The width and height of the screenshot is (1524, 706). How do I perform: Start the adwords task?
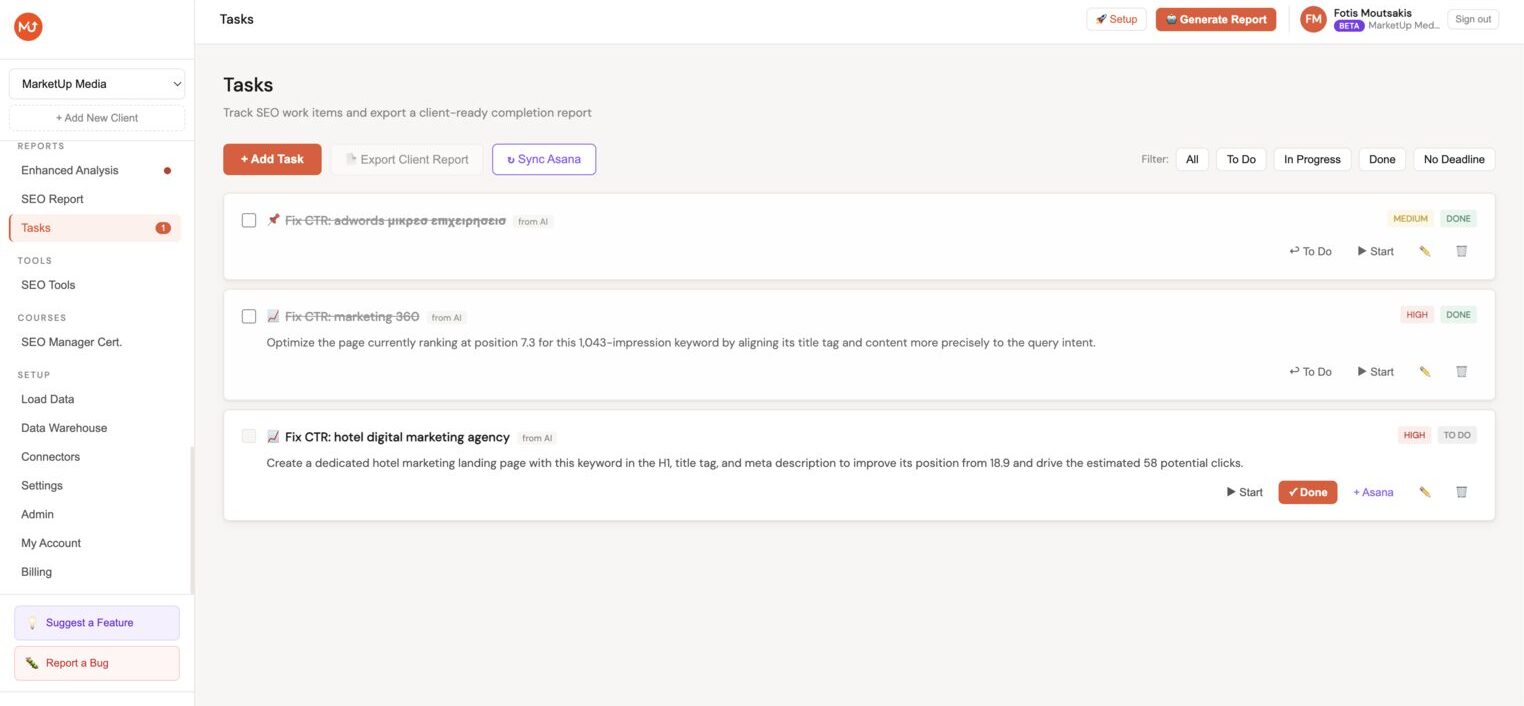[1376, 251]
